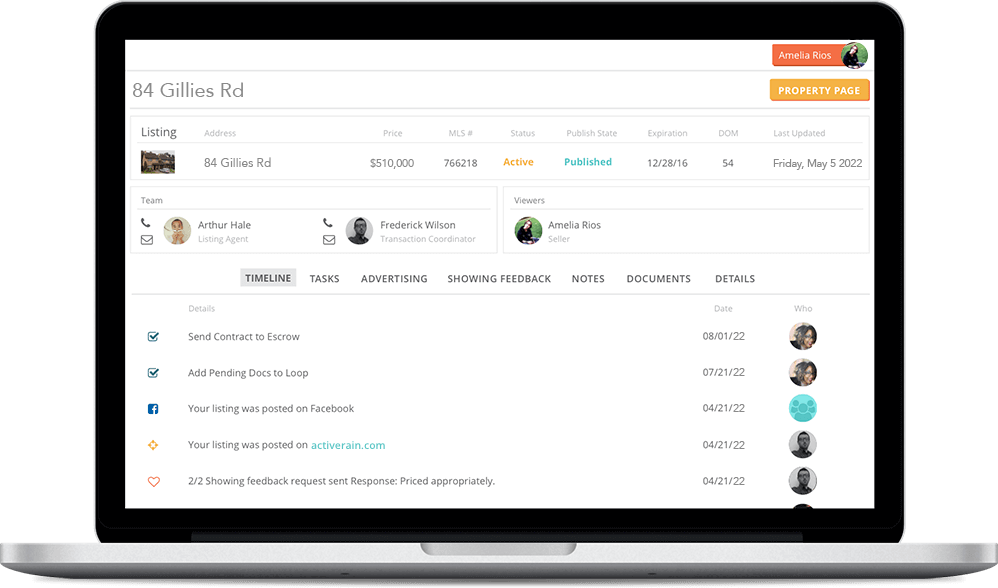The height and width of the screenshot is (588, 998).
Task: Toggle the Send Contract to Escrow checkbox
Action: pos(153,337)
